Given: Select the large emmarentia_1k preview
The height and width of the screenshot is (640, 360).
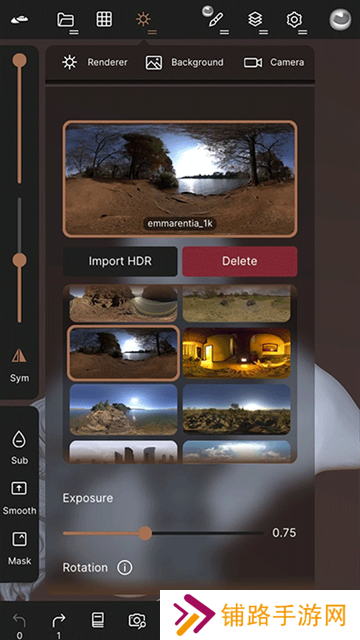Looking at the screenshot, I should coord(180,179).
